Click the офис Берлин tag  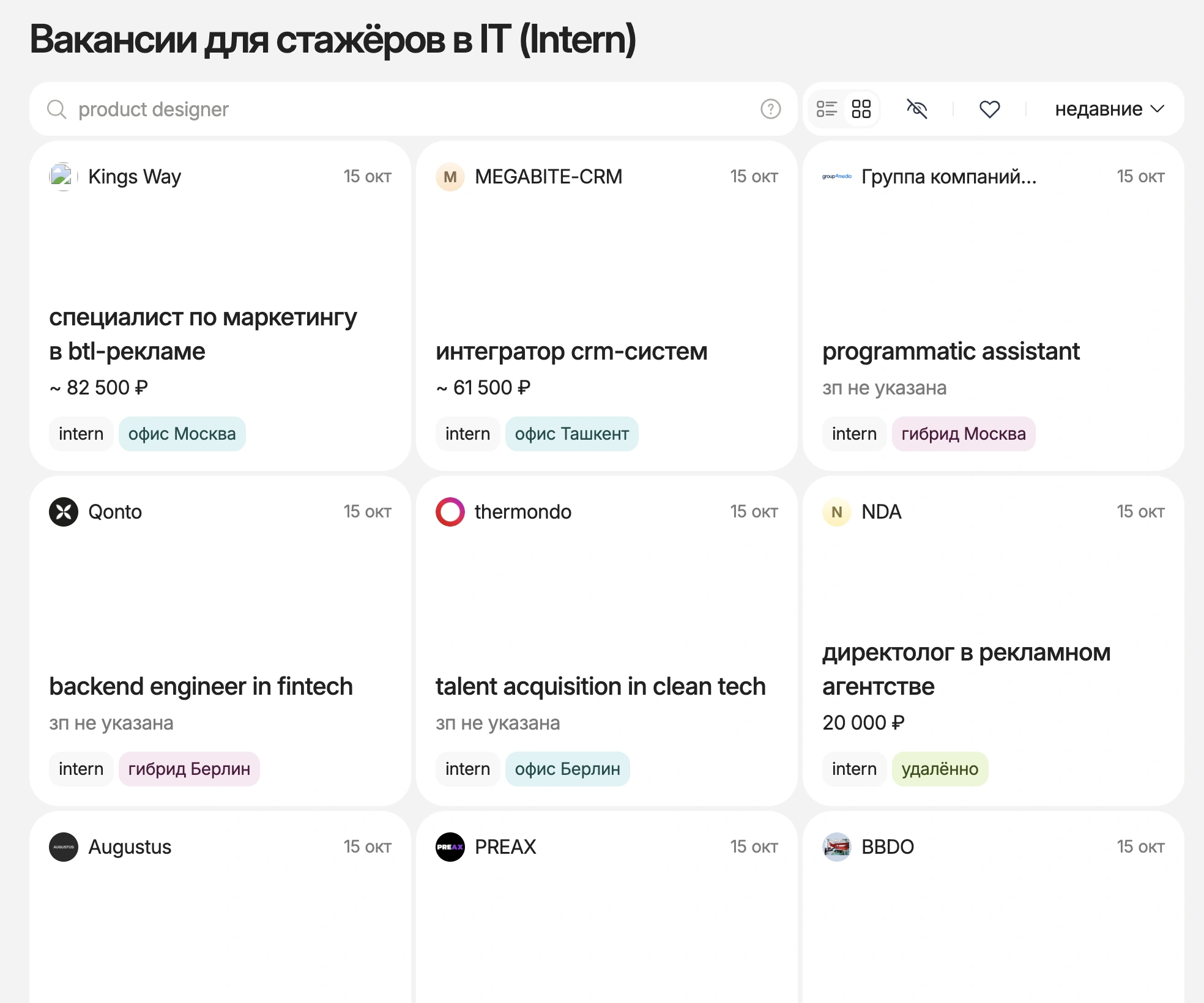(567, 769)
